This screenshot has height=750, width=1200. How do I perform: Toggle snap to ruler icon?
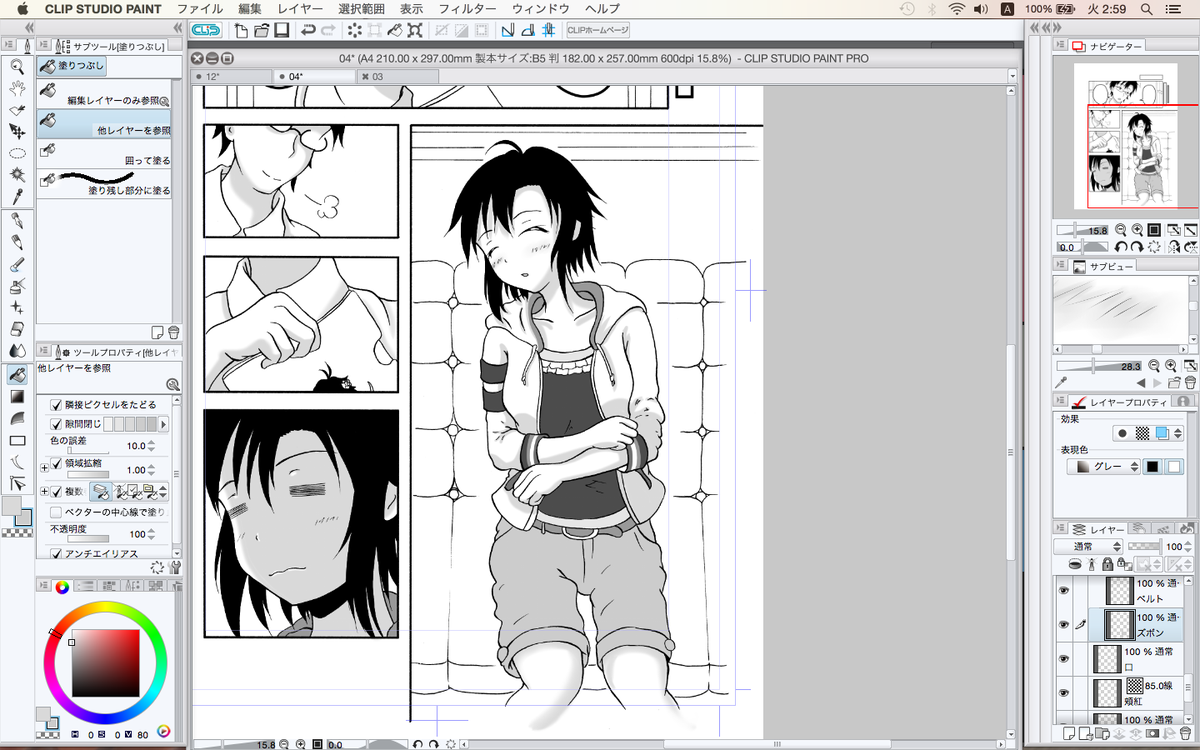point(508,30)
